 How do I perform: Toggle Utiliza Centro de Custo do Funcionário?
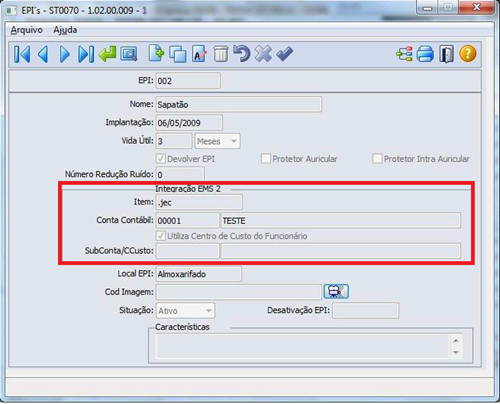[x=161, y=236]
